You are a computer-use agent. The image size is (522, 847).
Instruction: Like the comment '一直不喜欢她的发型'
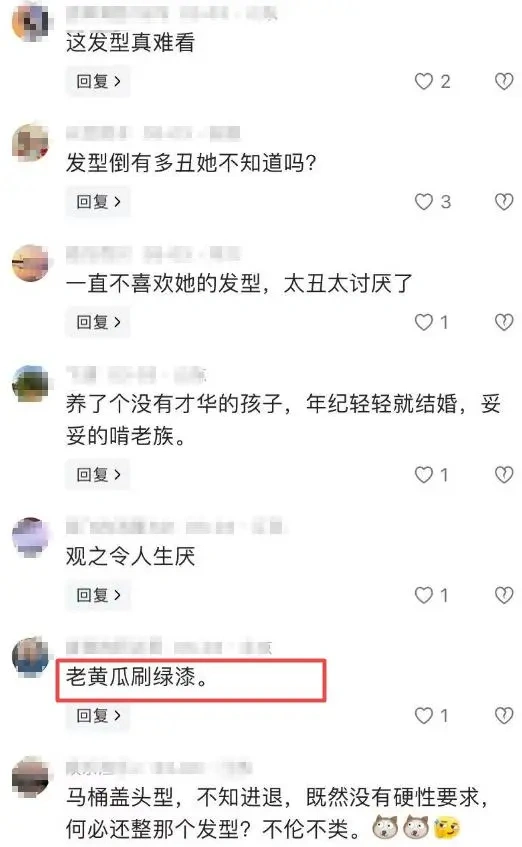[x=424, y=322]
